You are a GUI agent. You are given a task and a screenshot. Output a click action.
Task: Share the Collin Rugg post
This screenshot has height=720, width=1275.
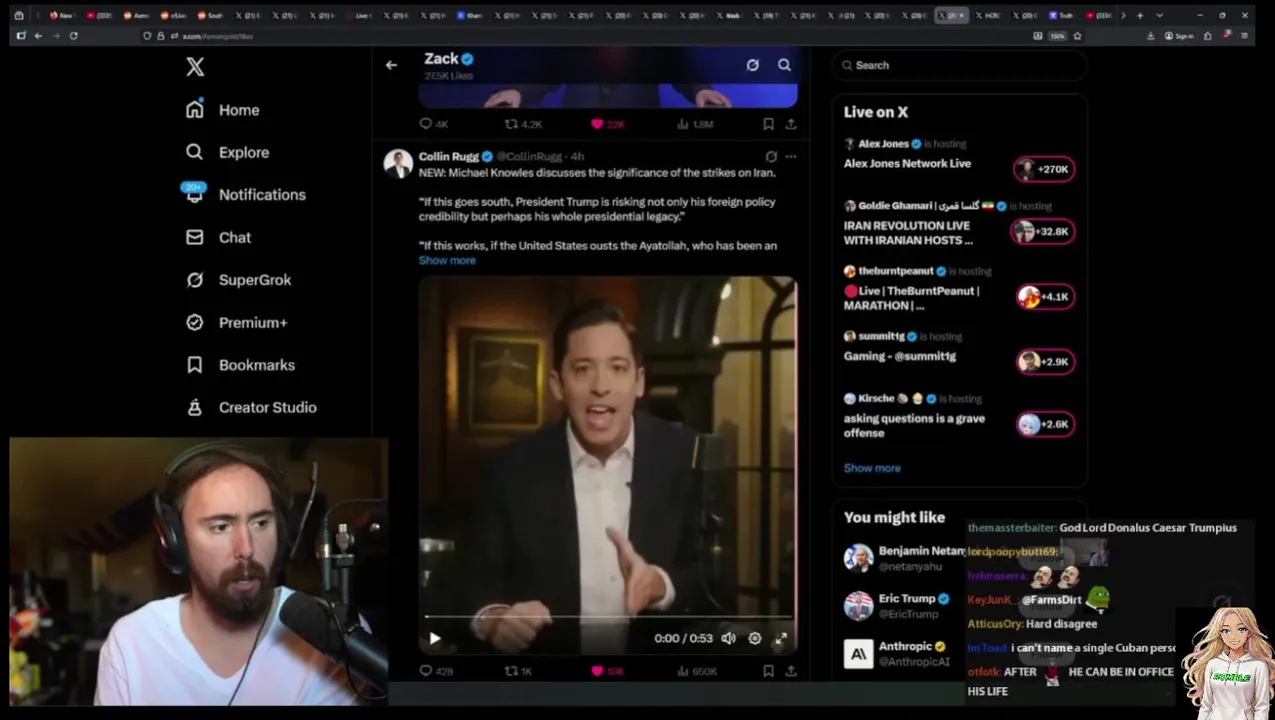(x=791, y=671)
